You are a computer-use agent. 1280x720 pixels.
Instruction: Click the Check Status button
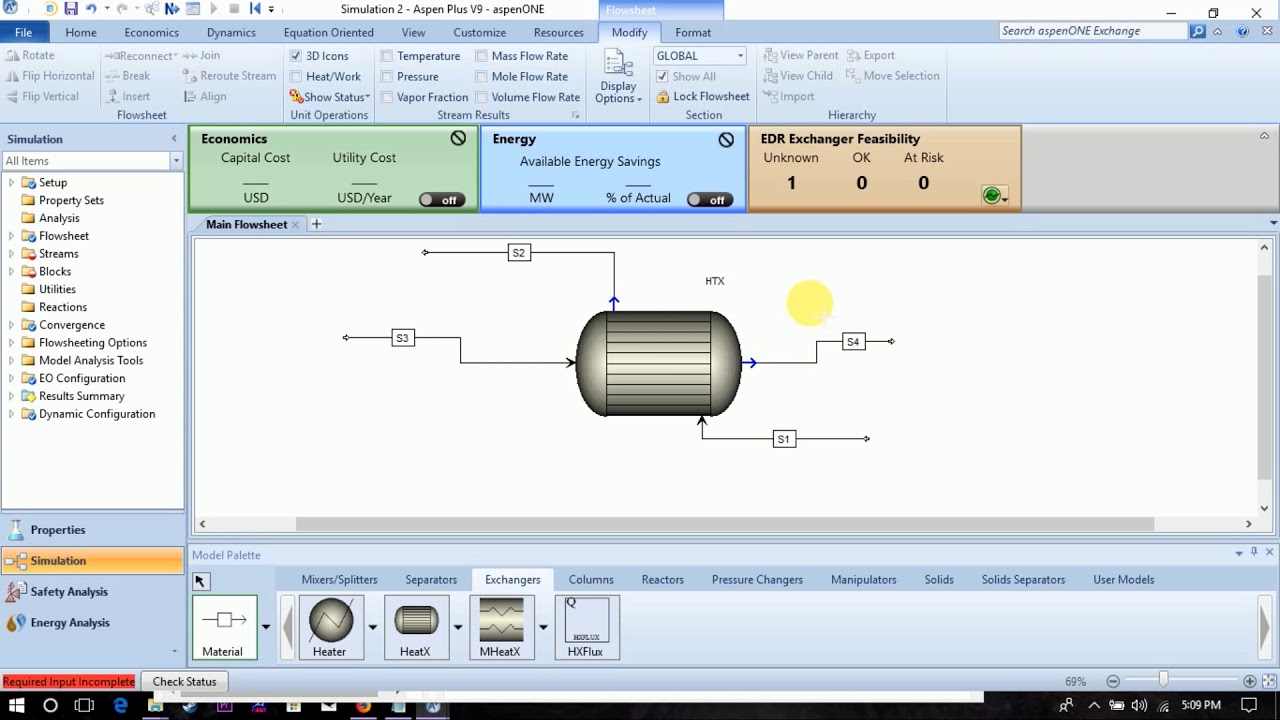pyautogui.click(x=184, y=681)
